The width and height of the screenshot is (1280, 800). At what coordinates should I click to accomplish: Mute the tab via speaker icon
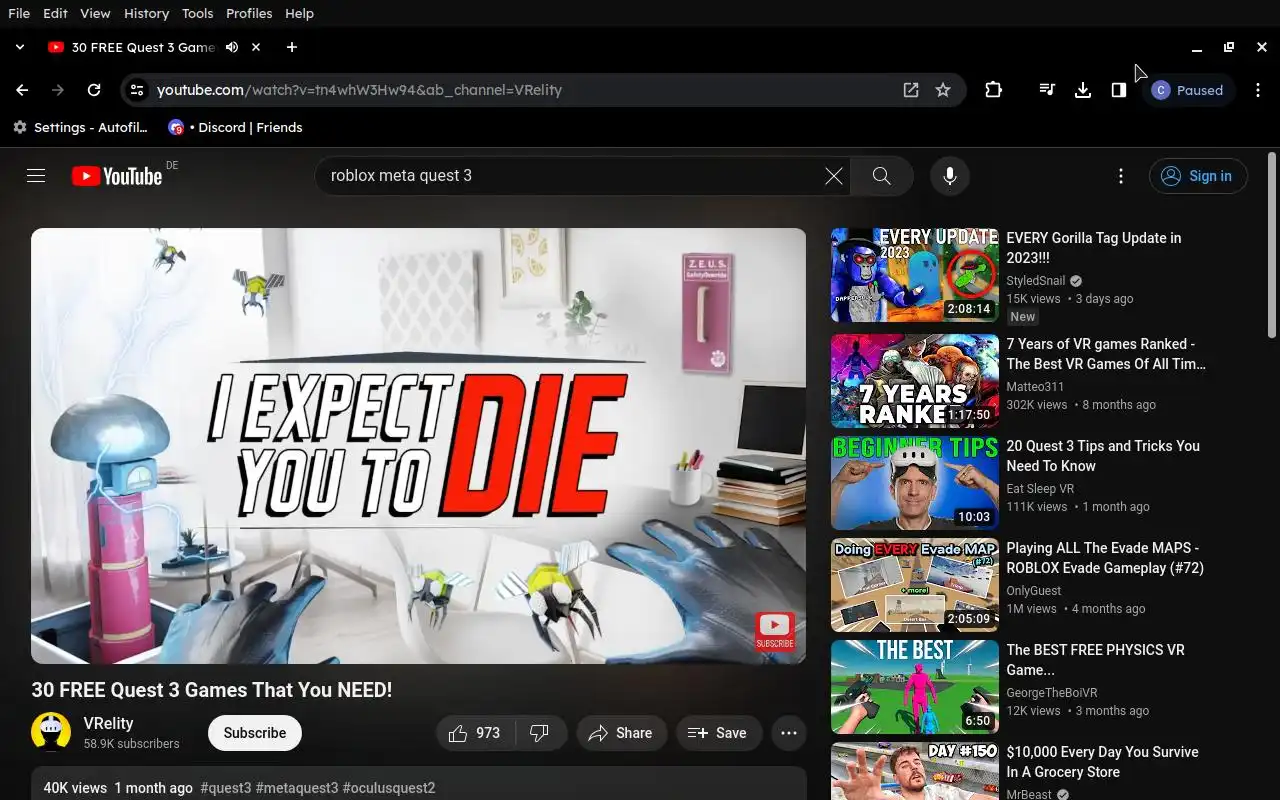[x=232, y=47]
